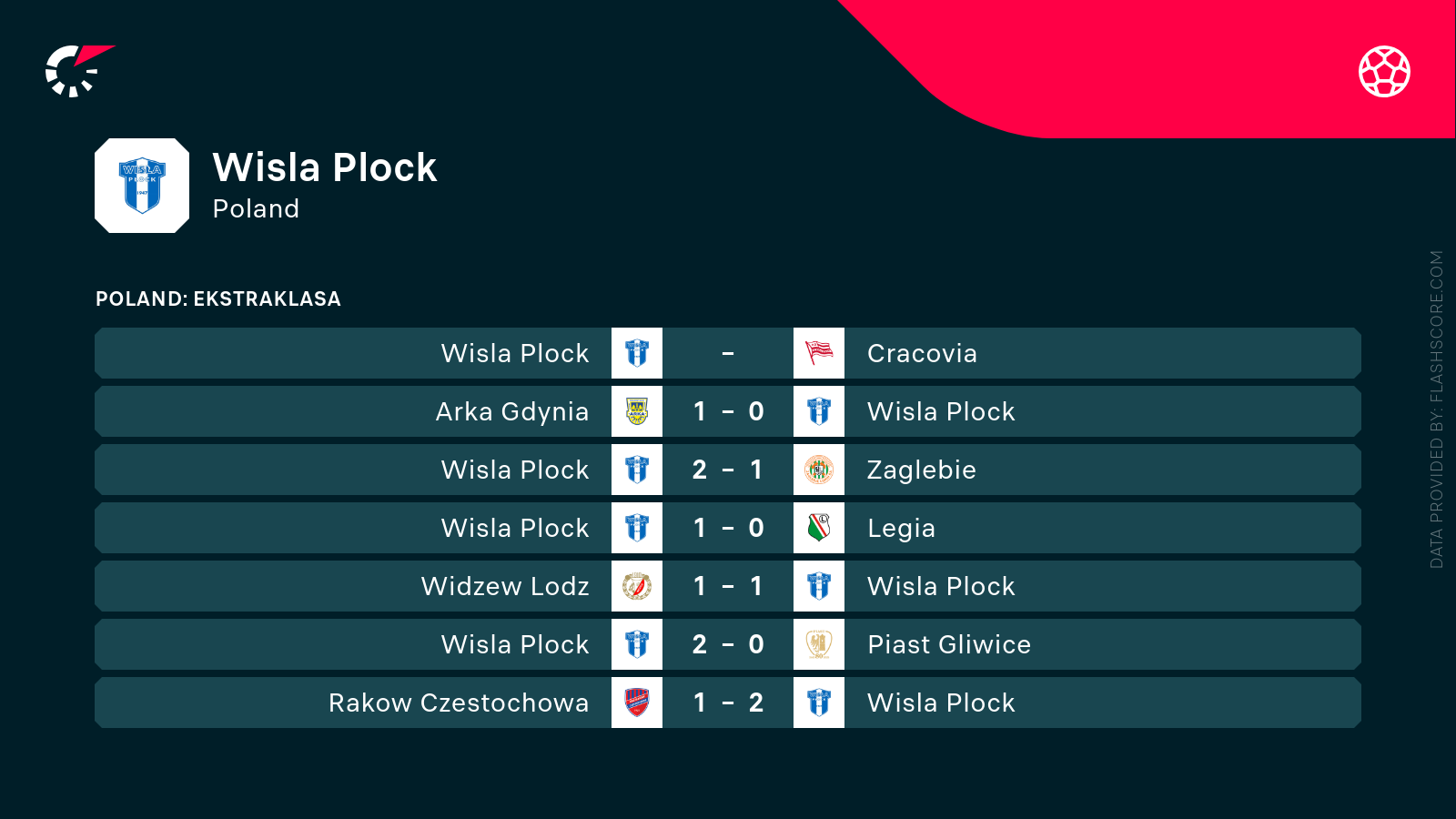This screenshot has width=1456, height=819.
Task: Click the Legia team crest
Action: pos(819,528)
